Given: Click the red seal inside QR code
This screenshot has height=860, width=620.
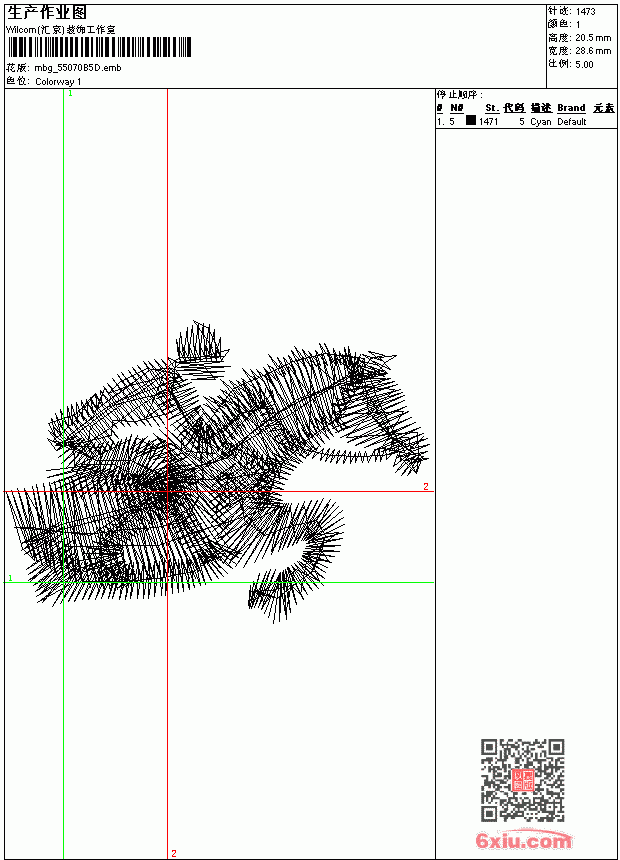Looking at the screenshot, I should pos(523,780).
